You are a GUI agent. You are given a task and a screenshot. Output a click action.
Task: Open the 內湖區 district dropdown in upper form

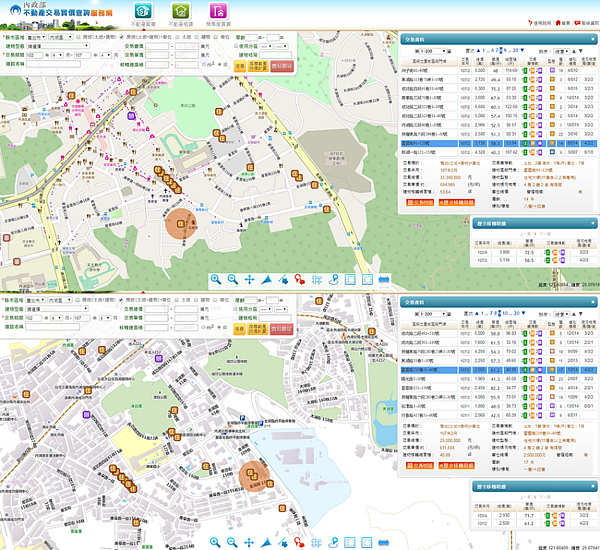click(60, 37)
